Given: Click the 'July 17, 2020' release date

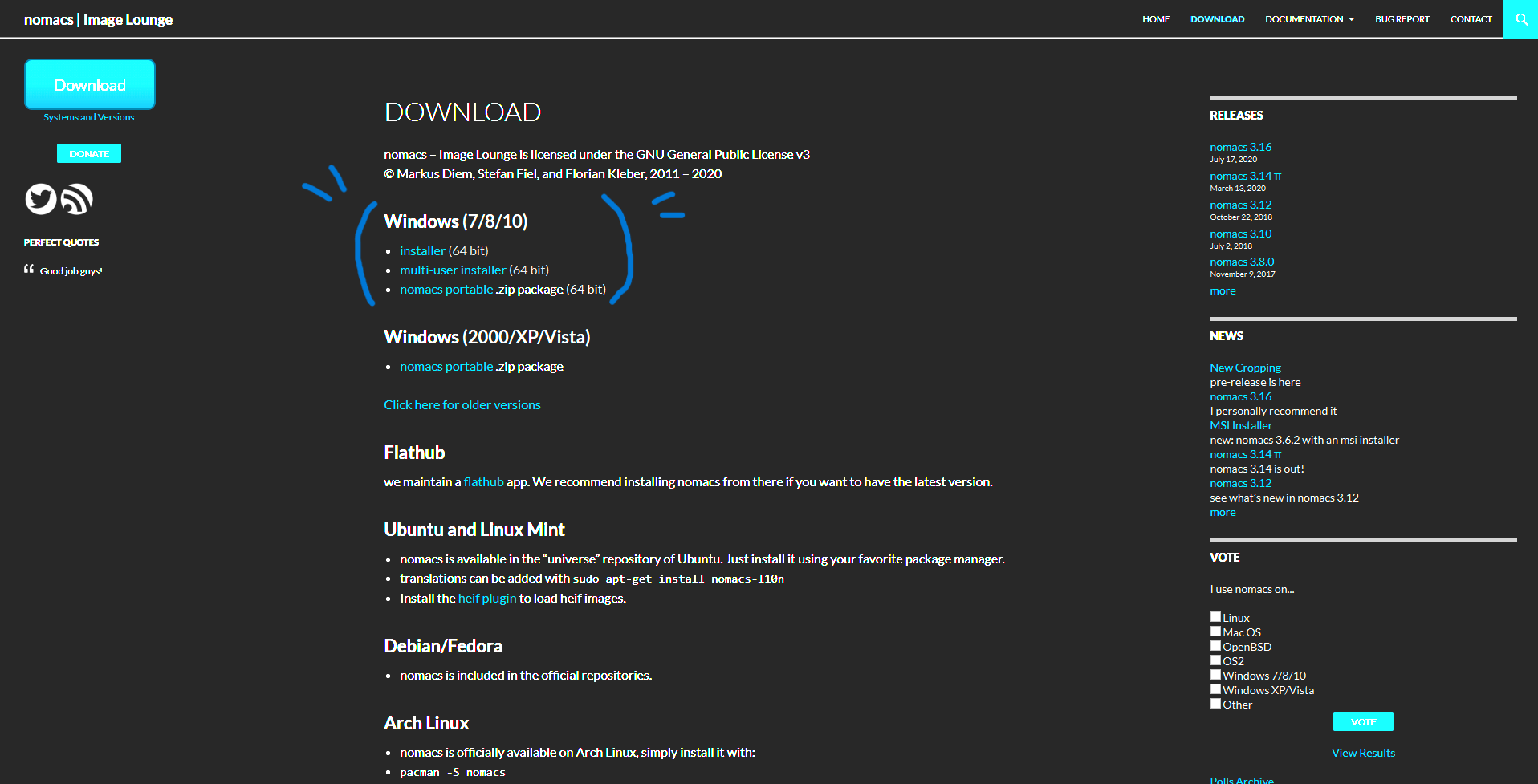Looking at the screenshot, I should coord(1234,160).
